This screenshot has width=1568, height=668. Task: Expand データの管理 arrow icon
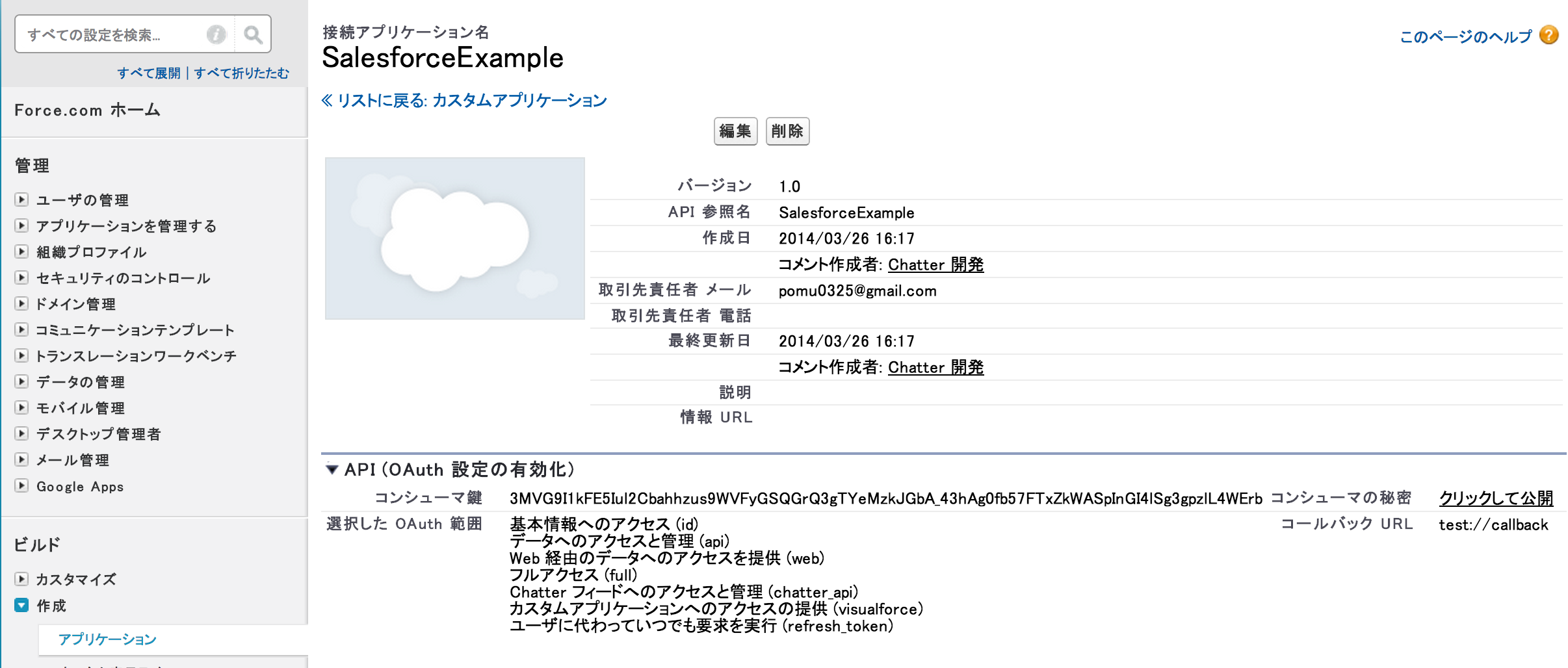click(21, 382)
